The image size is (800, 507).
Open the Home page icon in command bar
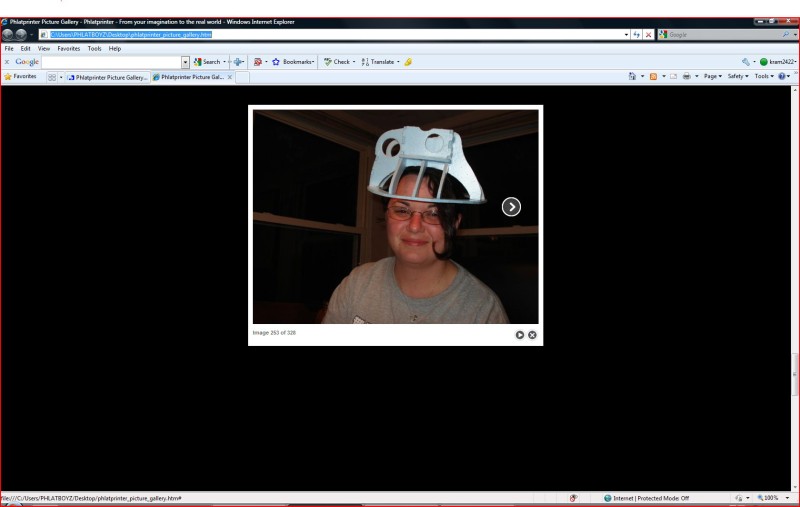pyautogui.click(x=633, y=76)
